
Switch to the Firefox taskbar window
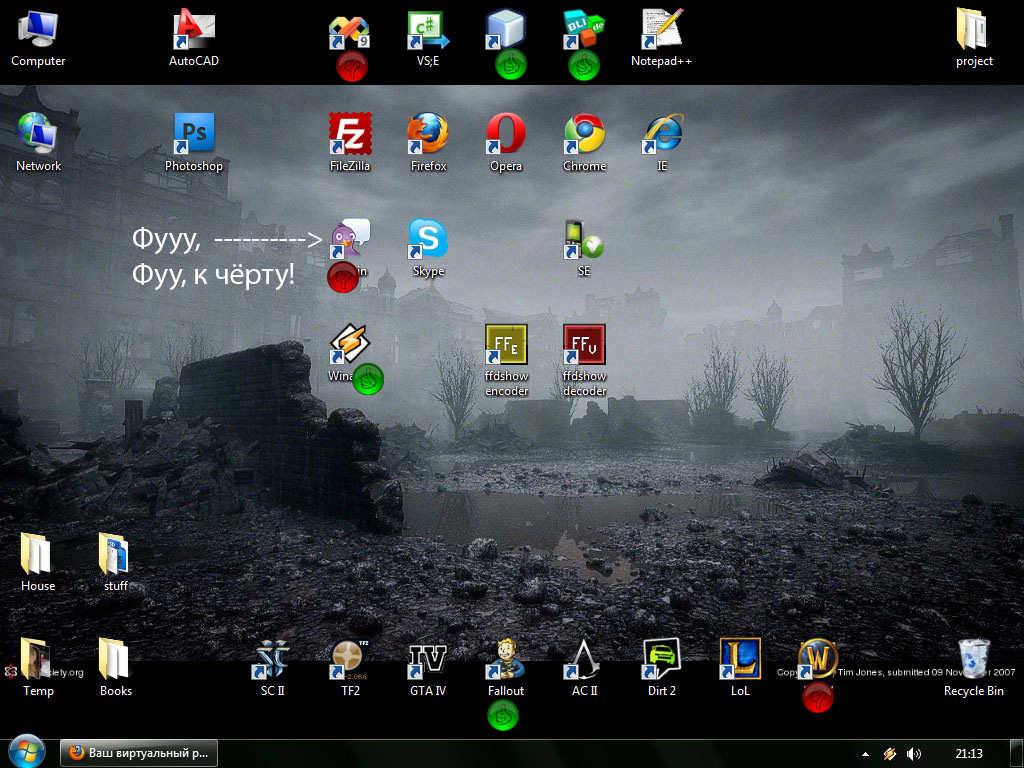[x=139, y=753]
